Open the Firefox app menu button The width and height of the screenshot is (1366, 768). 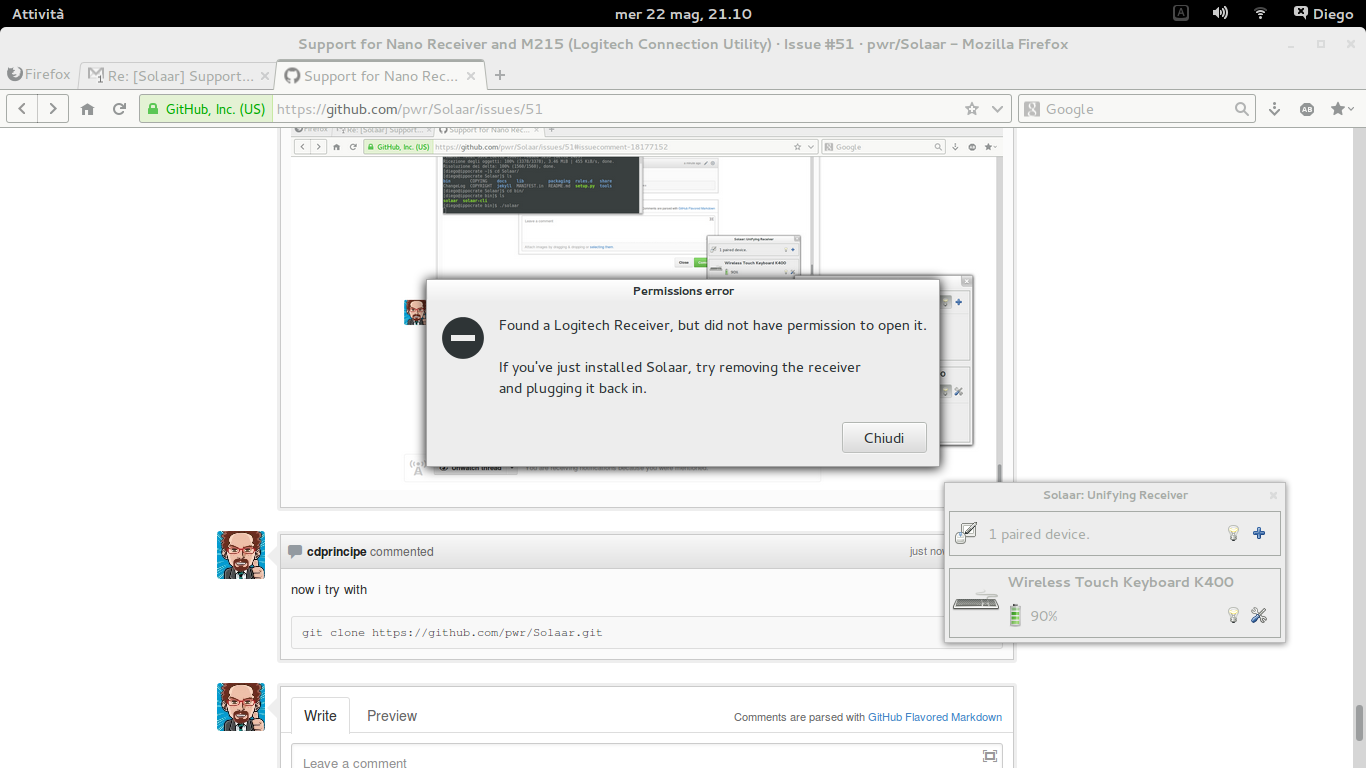click(x=39, y=74)
